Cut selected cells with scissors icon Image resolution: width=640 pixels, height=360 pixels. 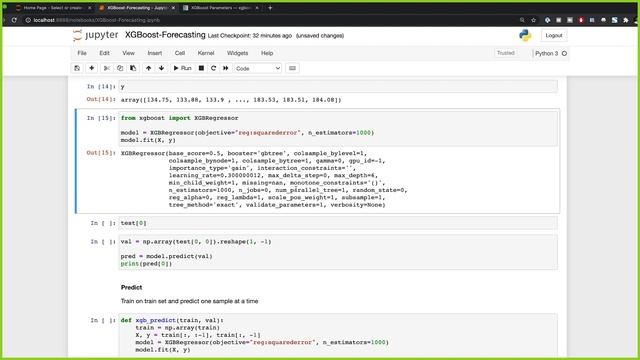click(x=107, y=68)
